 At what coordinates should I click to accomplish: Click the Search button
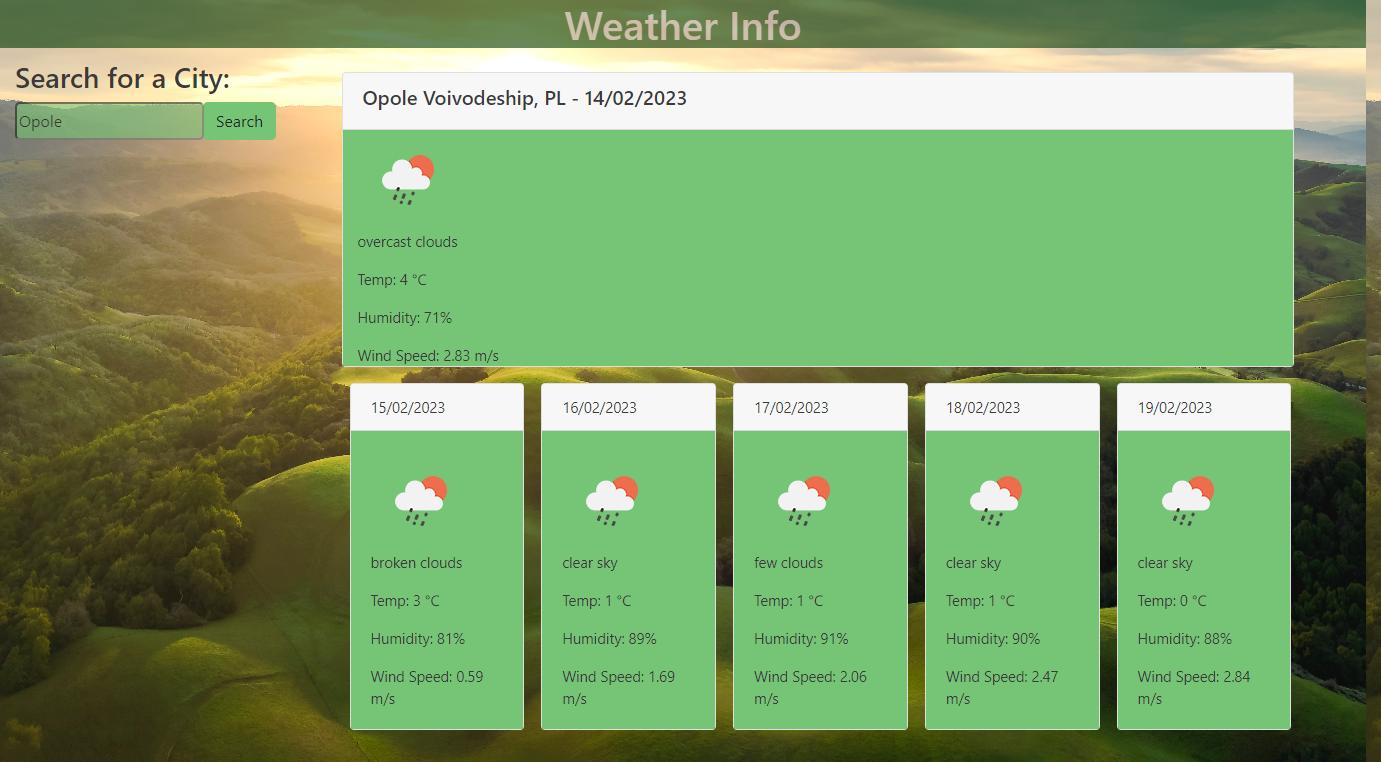[240, 121]
